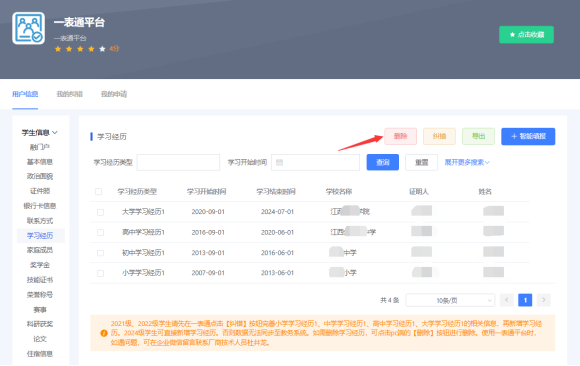Click the 共 4 条 total count text
580x366 pixels.
point(390,300)
